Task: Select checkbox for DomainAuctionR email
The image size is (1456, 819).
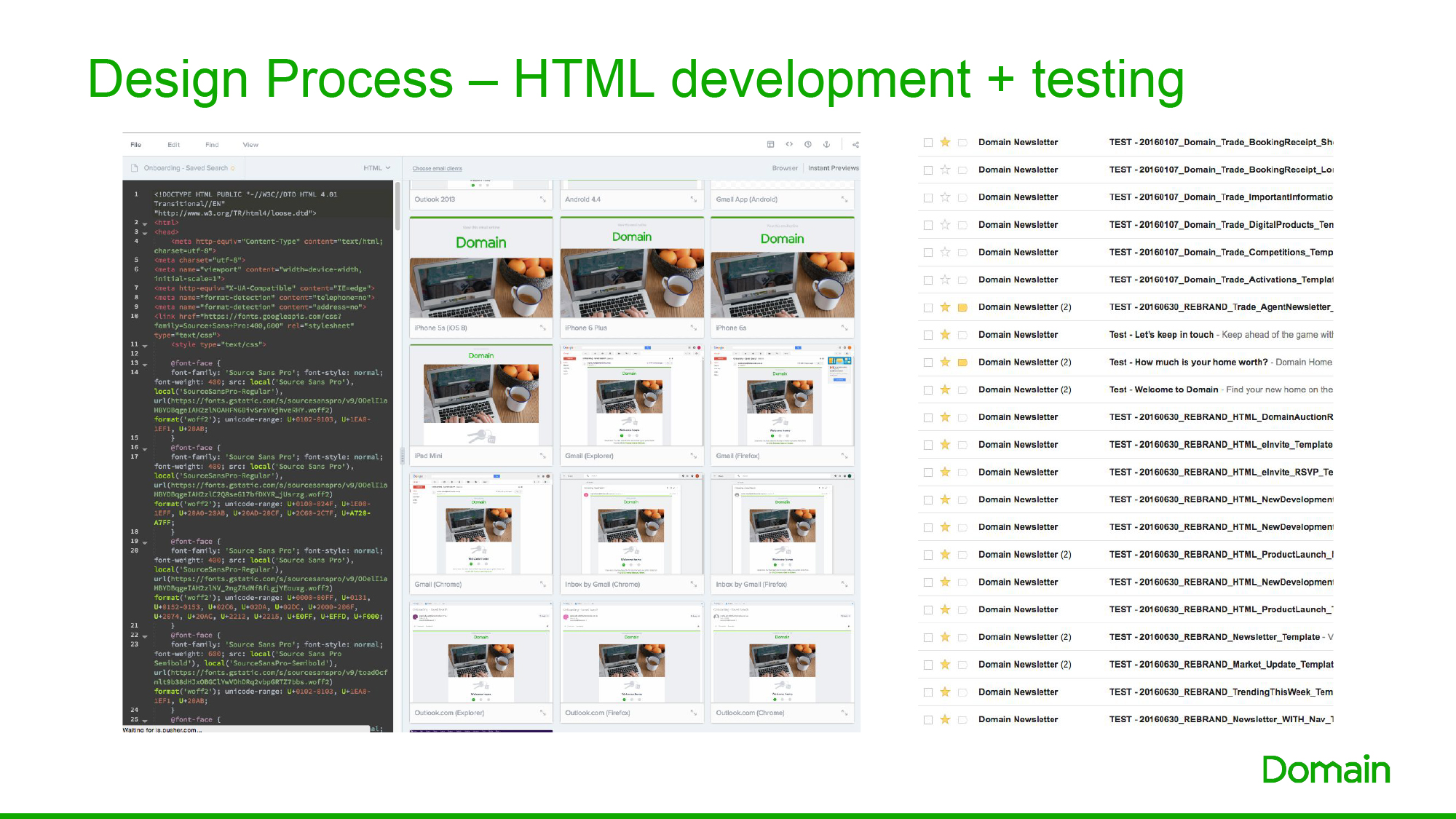Action: (928, 418)
